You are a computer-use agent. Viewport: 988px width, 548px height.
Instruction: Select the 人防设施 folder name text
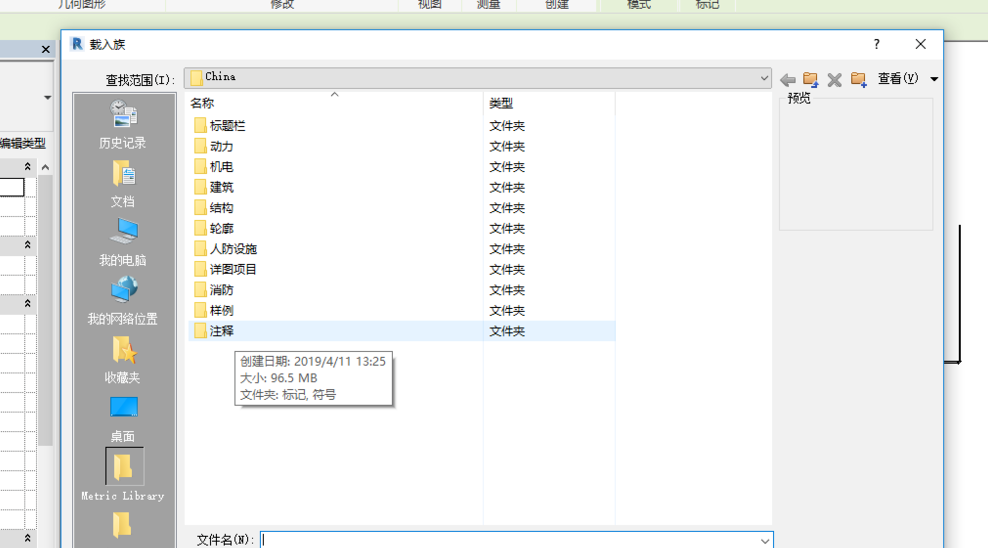233,248
